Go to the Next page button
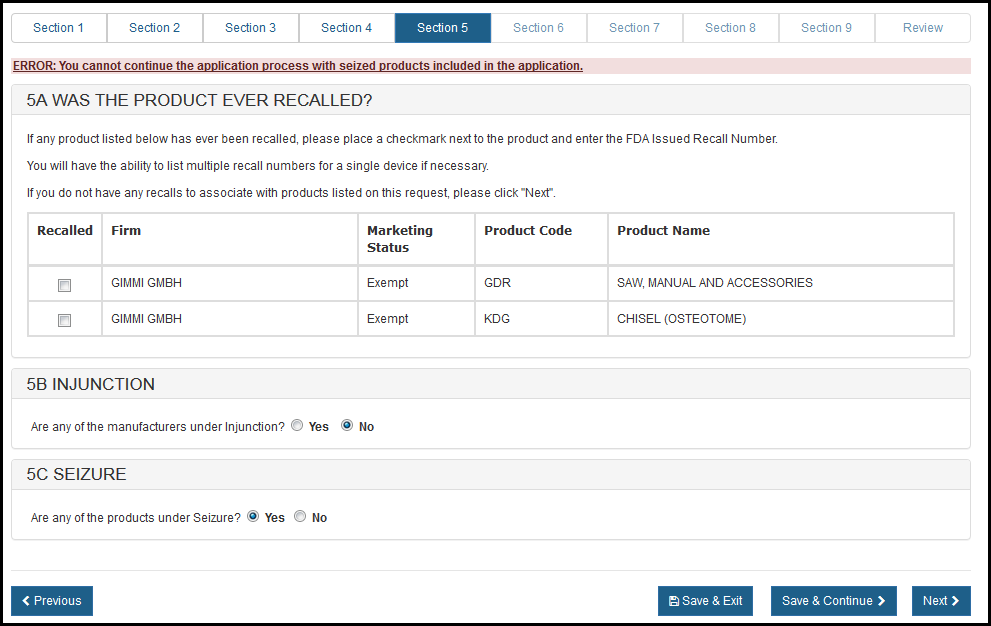Screen dimensions: 991x626 pyautogui.click(x=940, y=601)
